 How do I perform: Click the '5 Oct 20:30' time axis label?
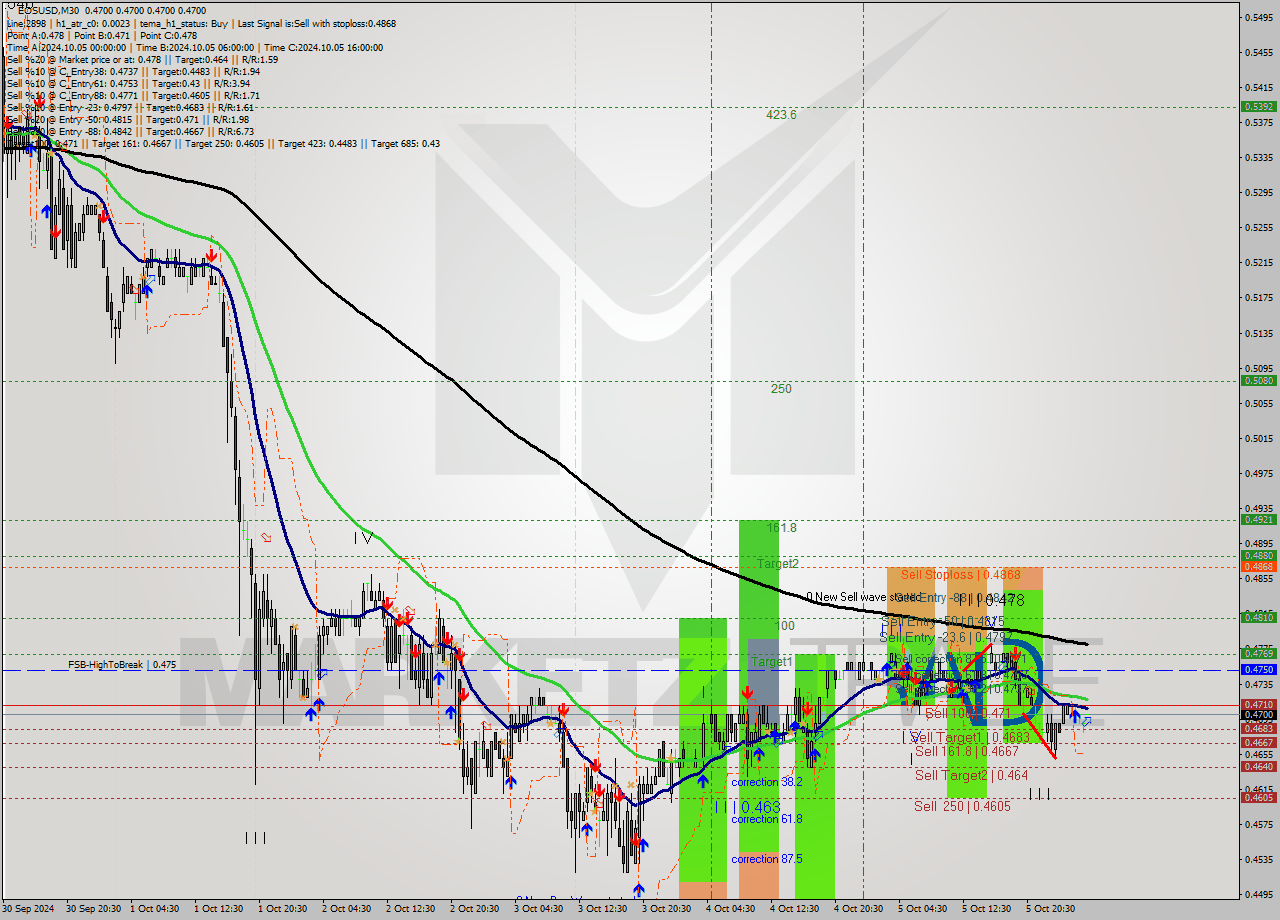1050,909
